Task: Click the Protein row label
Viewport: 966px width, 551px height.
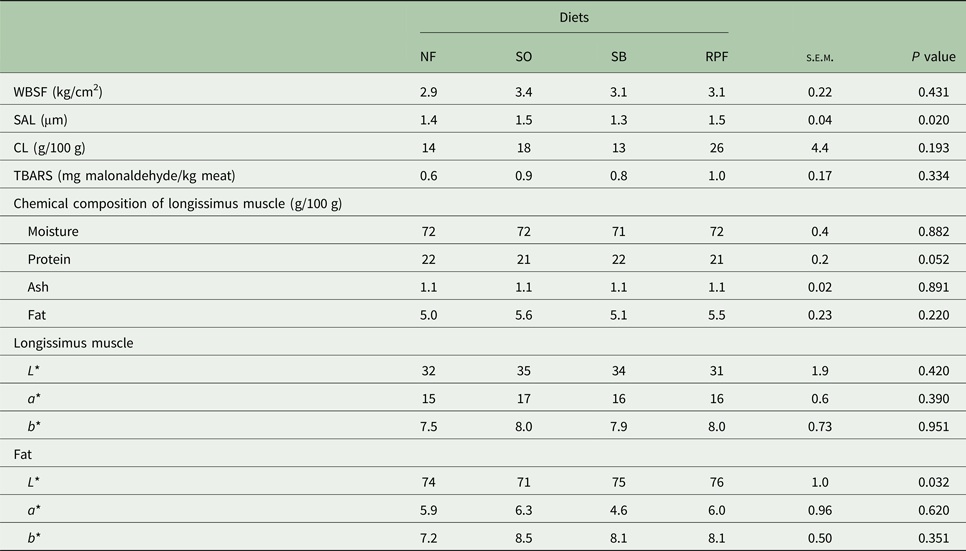Action: pos(49,259)
